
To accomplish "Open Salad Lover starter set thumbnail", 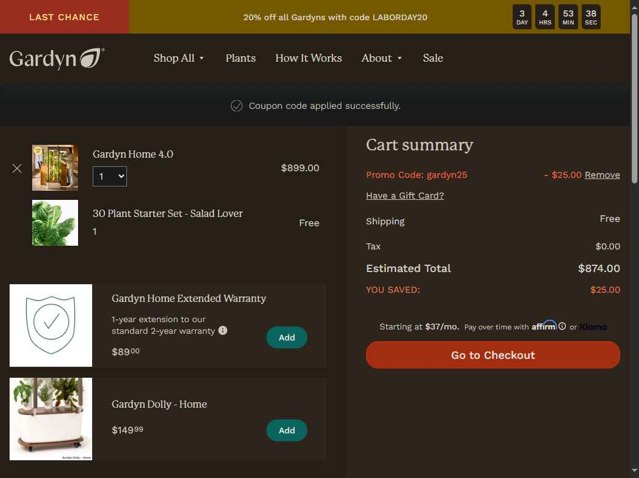I will pos(55,223).
